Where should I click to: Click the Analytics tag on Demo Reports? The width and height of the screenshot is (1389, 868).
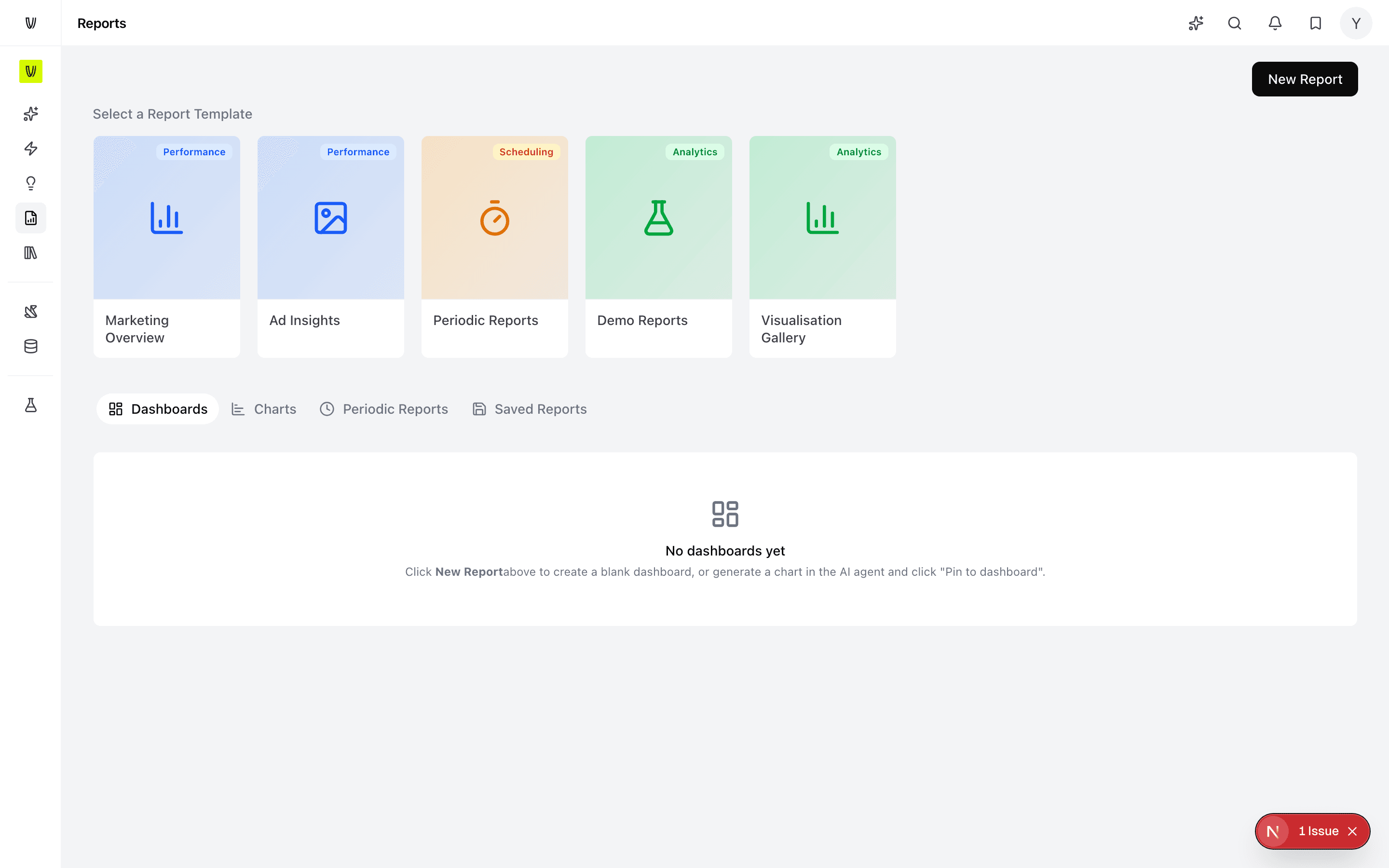click(x=694, y=151)
